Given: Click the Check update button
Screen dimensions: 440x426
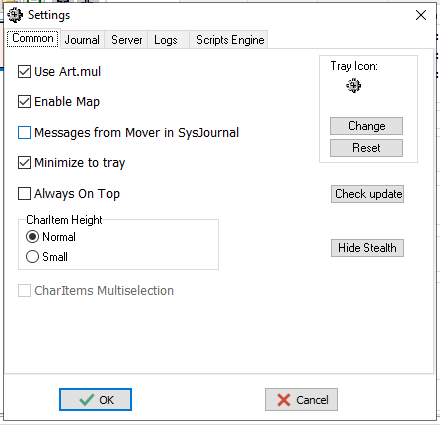Looking at the screenshot, I should [x=367, y=194].
